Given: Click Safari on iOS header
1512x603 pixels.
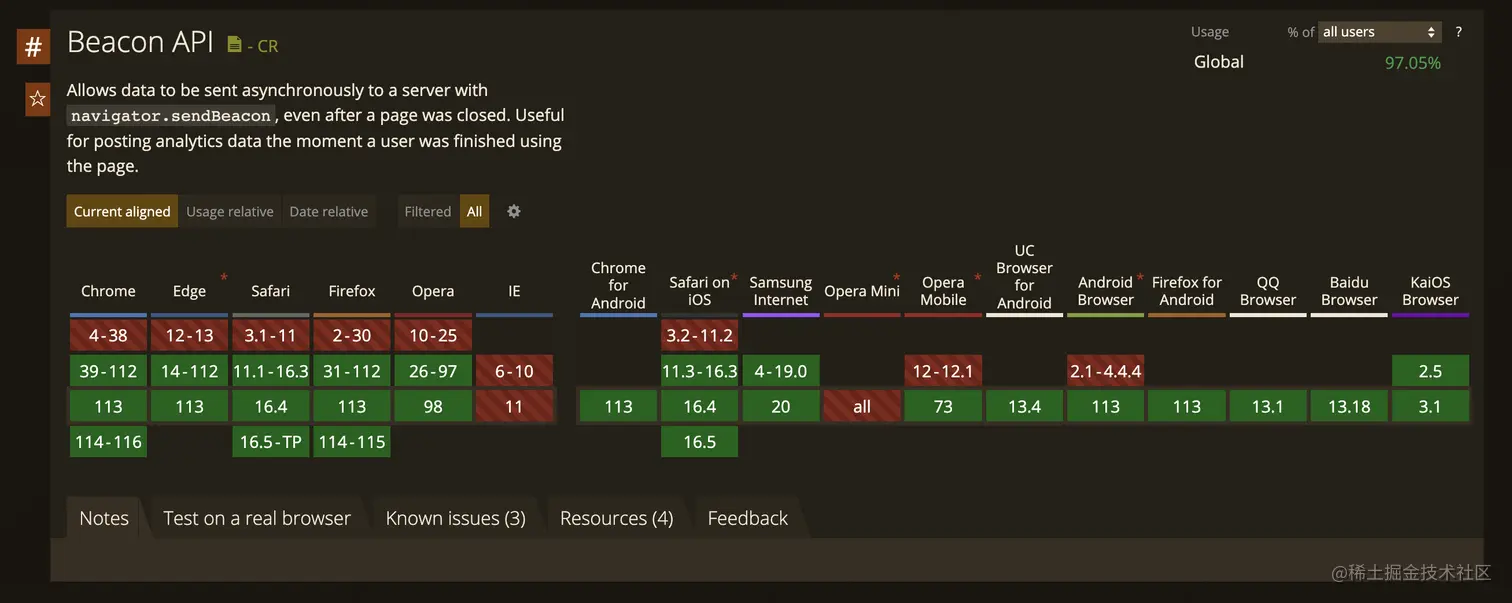Looking at the screenshot, I should (x=700, y=291).
